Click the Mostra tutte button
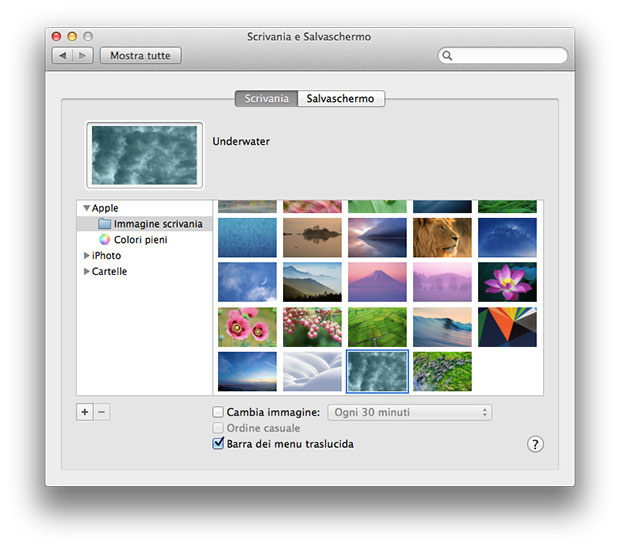 (x=140, y=56)
